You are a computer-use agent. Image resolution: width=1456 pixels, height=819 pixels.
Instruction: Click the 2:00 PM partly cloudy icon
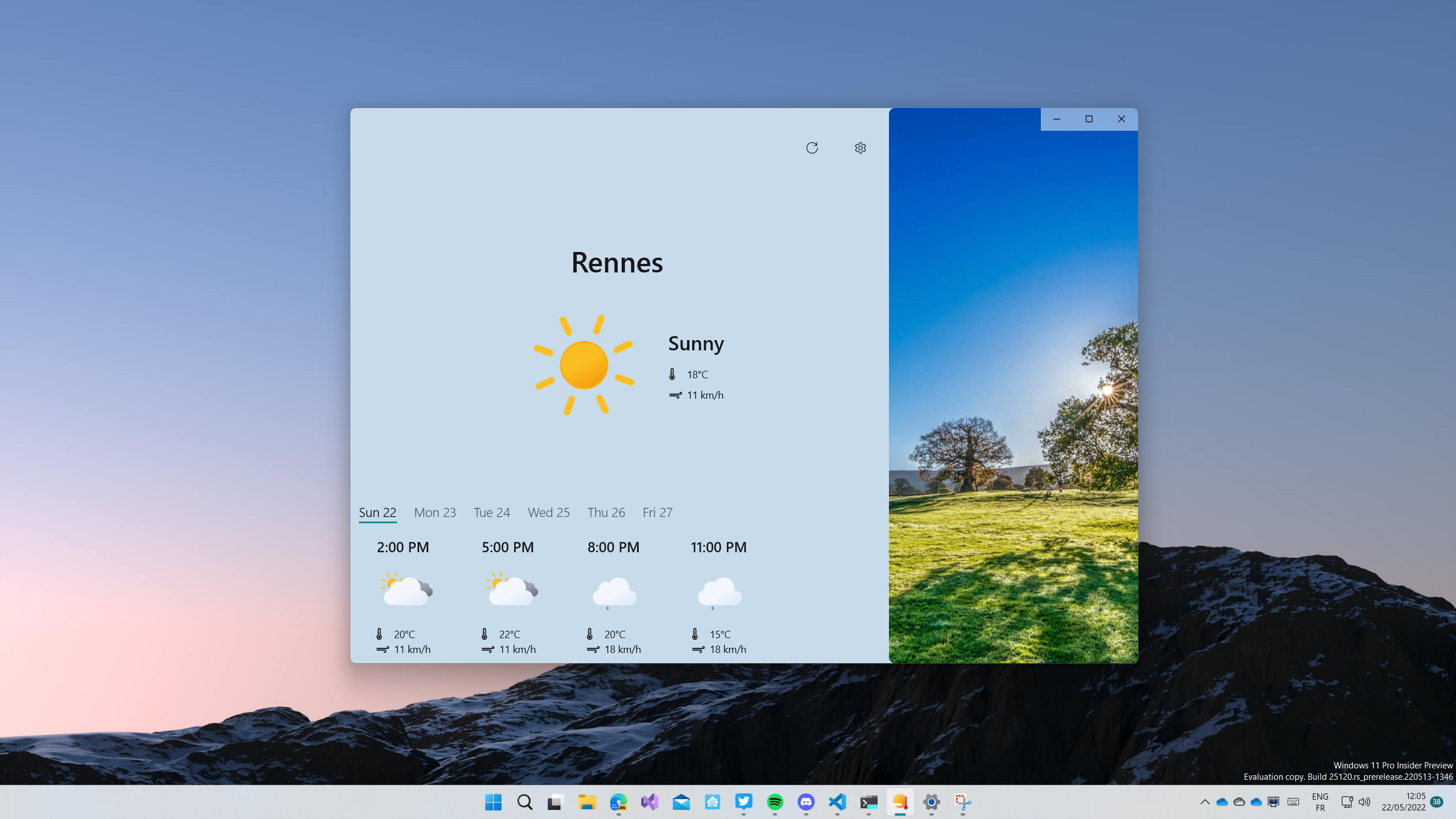pyautogui.click(x=406, y=589)
